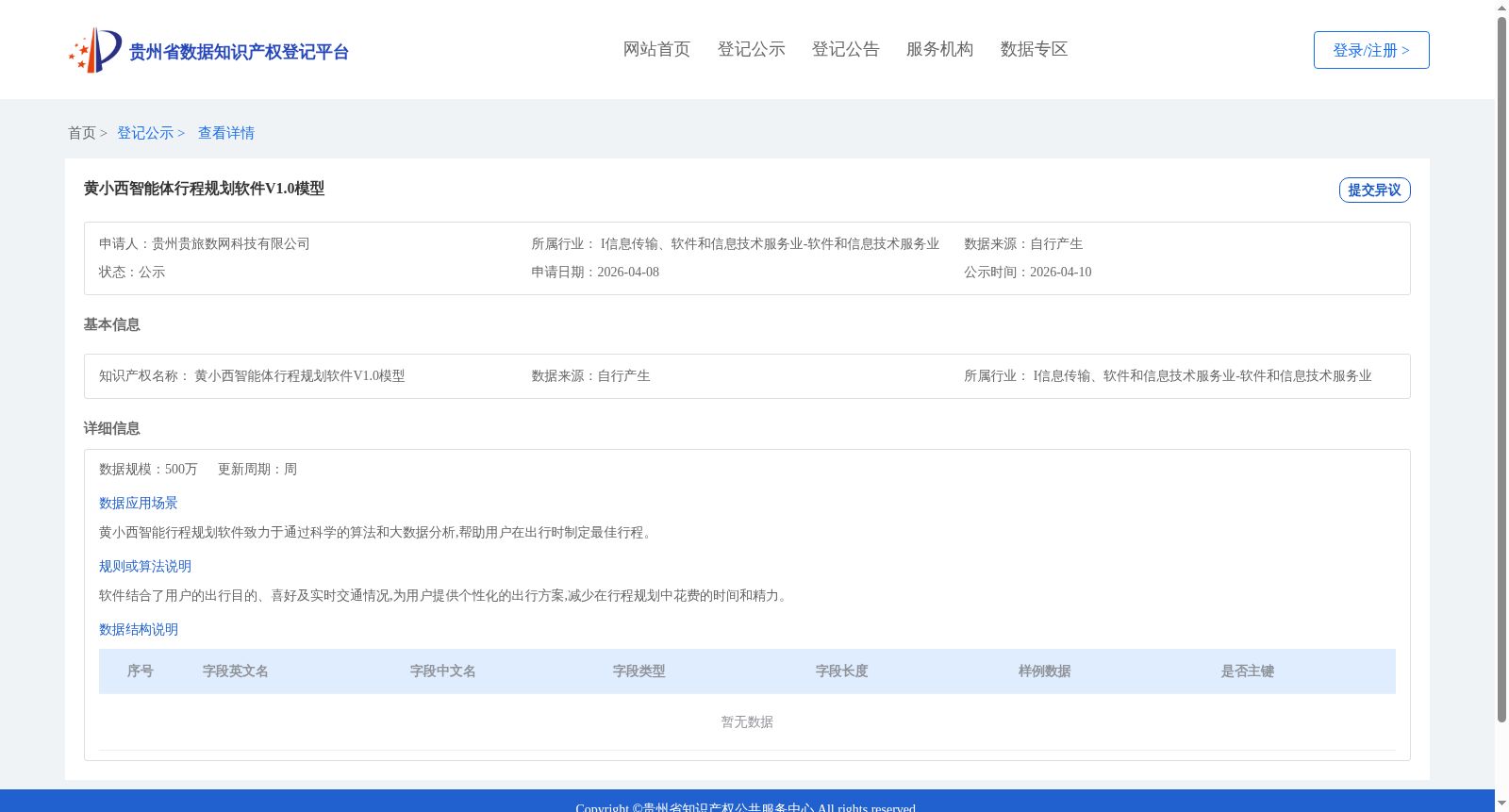
Task: Click applicant text 贵州贵旅数网科技有限公司
Action: (x=231, y=243)
